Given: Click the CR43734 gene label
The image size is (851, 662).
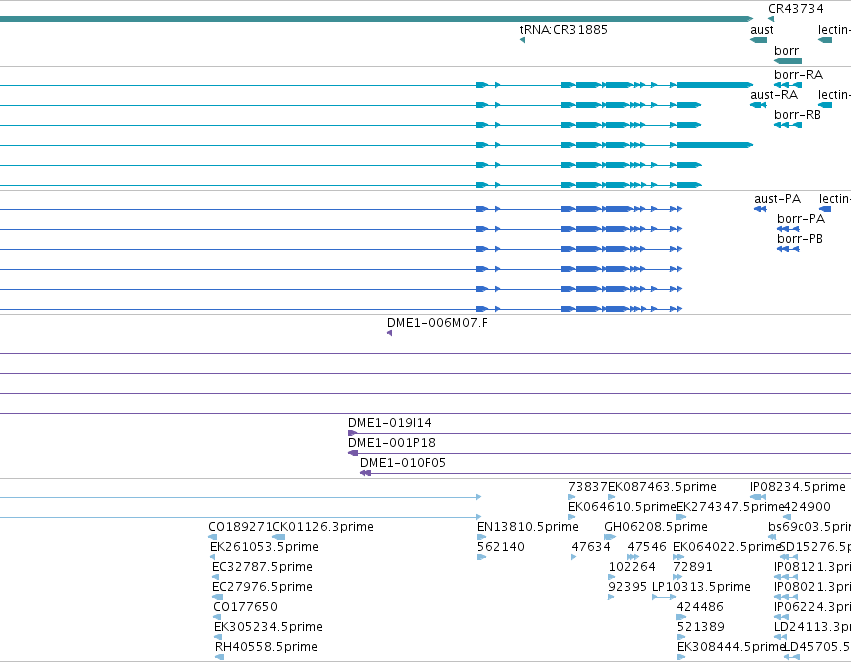Looking at the screenshot, I should [x=796, y=9].
